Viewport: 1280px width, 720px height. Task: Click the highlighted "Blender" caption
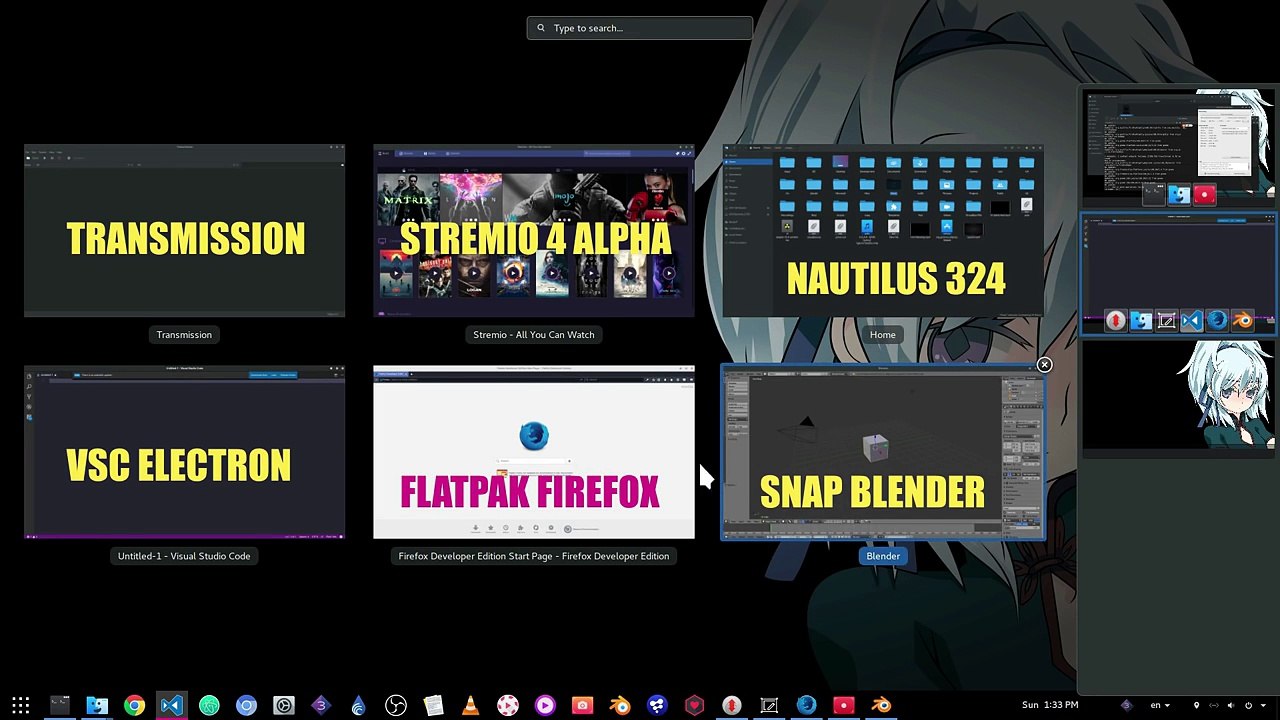coord(883,556)
